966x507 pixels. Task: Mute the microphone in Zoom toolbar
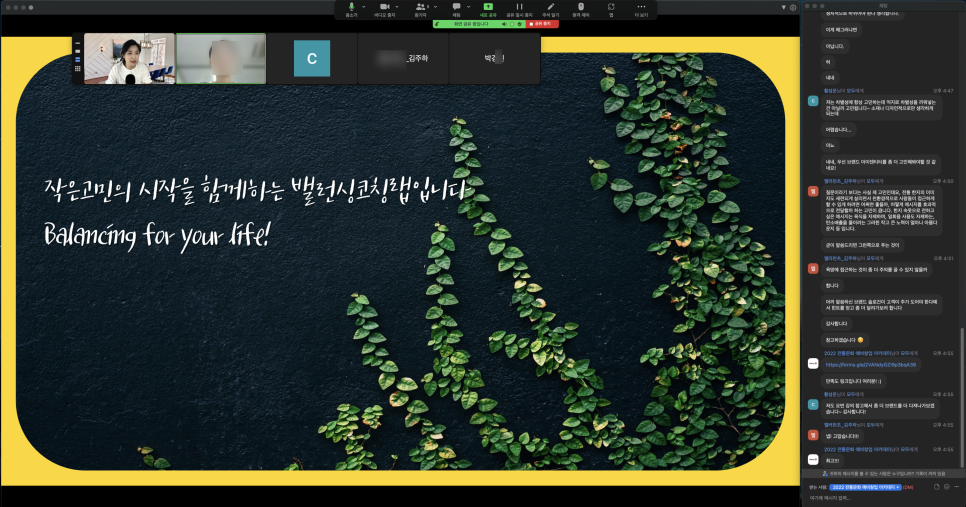tap(351, 7)
